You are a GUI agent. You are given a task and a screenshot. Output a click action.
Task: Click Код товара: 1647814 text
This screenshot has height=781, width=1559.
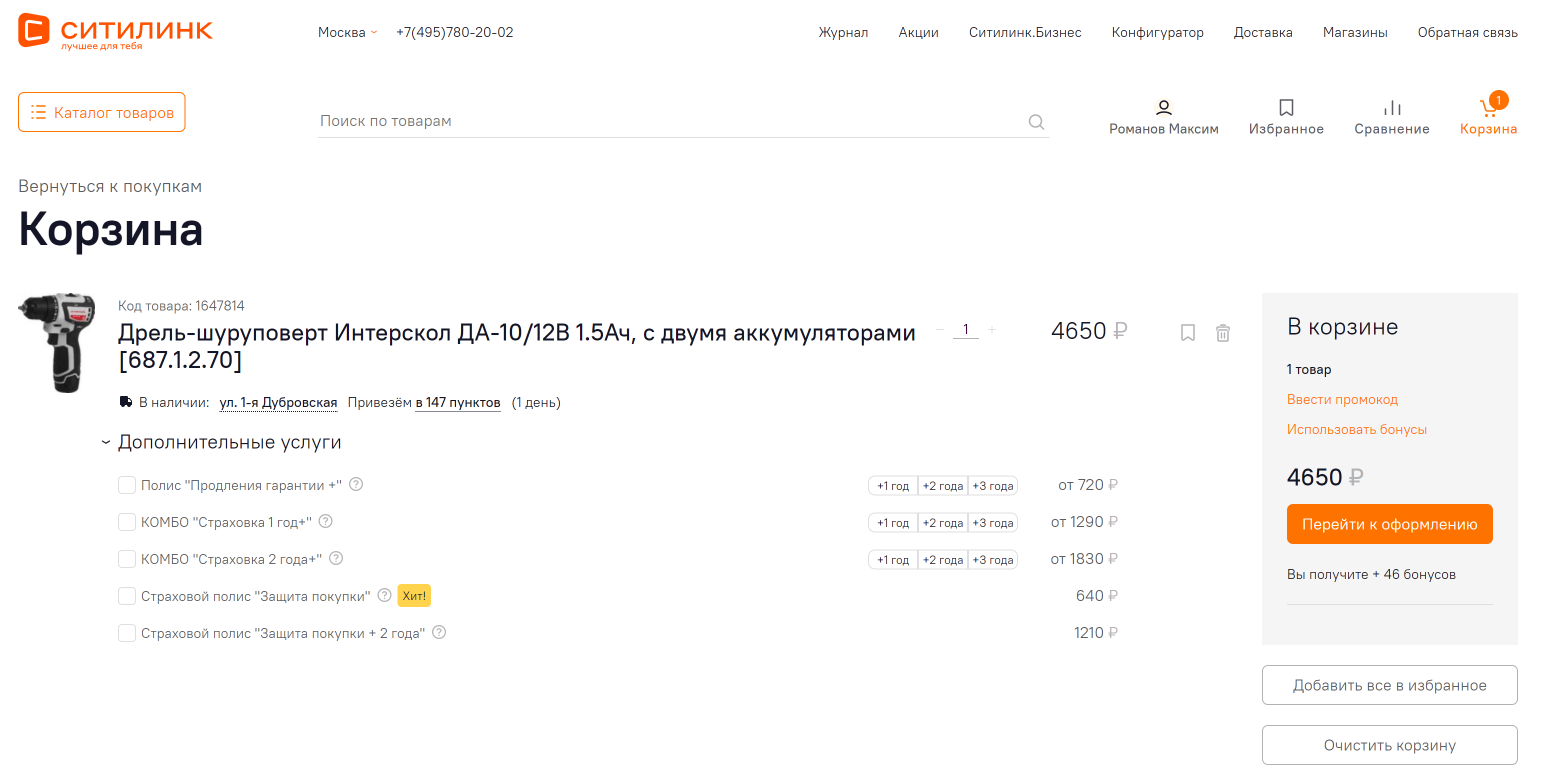(x=181, y=306)
